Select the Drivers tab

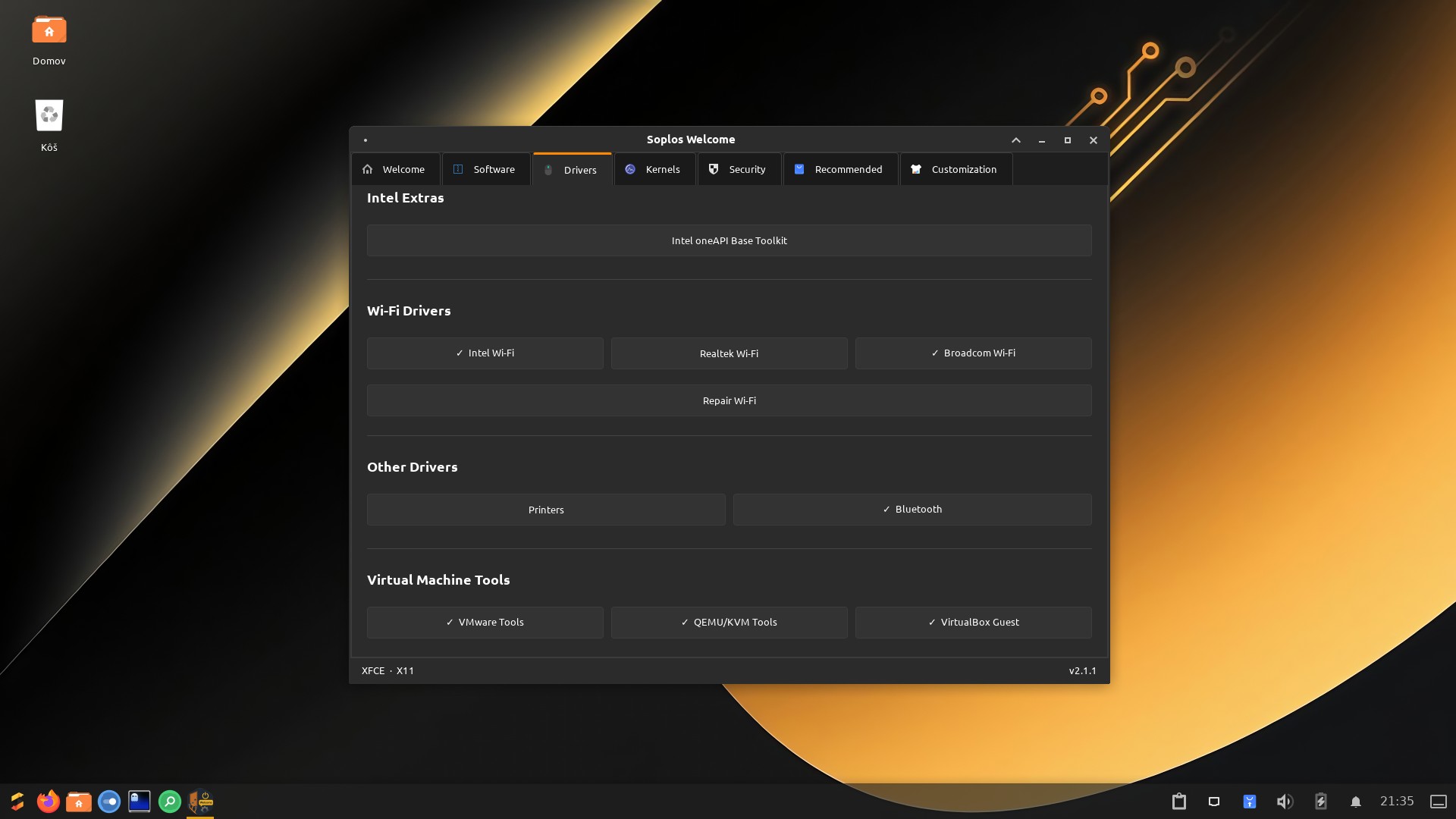point(572,169)
